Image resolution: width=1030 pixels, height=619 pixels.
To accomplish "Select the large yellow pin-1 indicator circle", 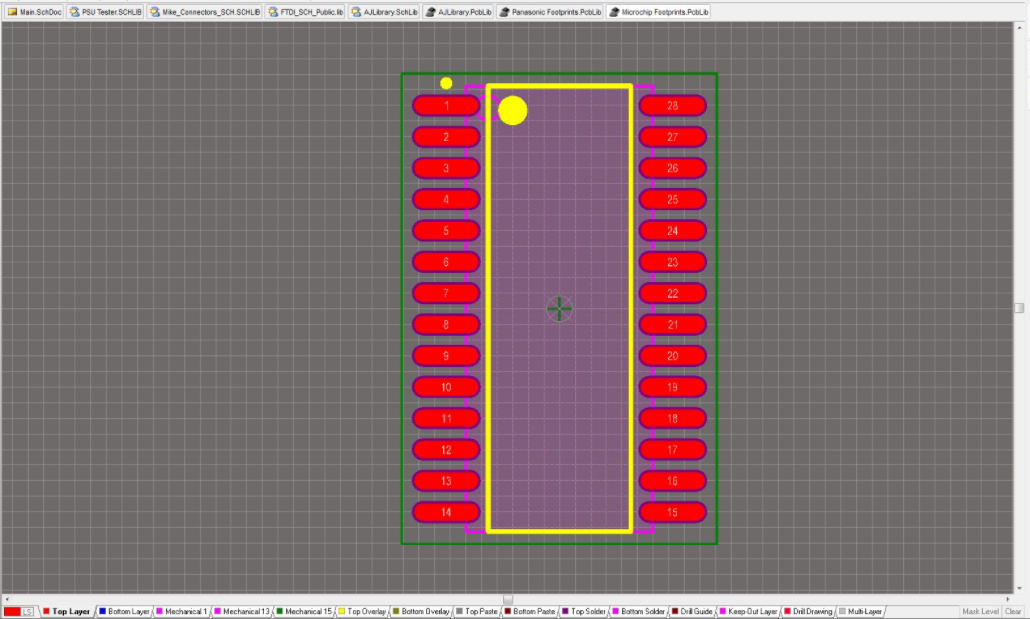I will point(512,111).
